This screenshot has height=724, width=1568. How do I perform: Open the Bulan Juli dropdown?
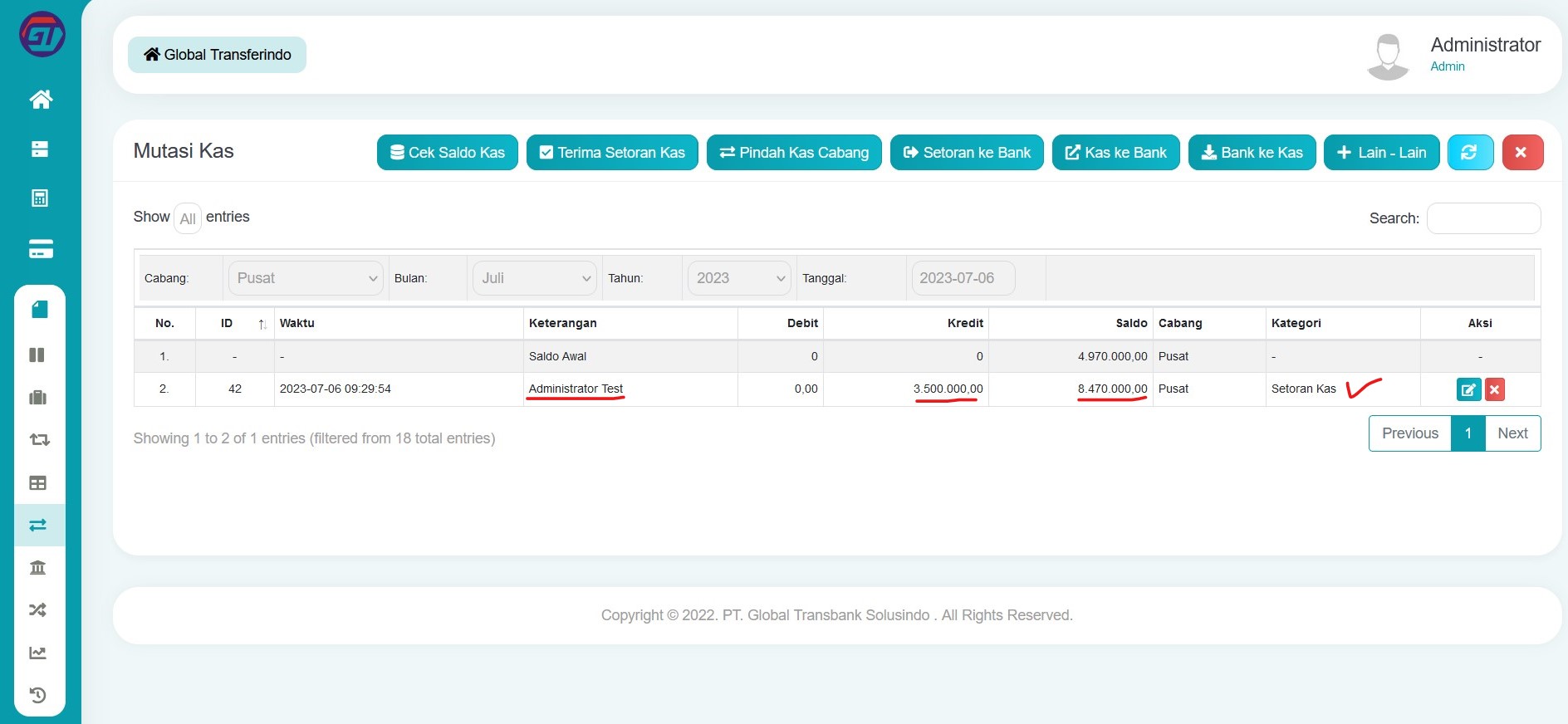[x=535, y=278]
